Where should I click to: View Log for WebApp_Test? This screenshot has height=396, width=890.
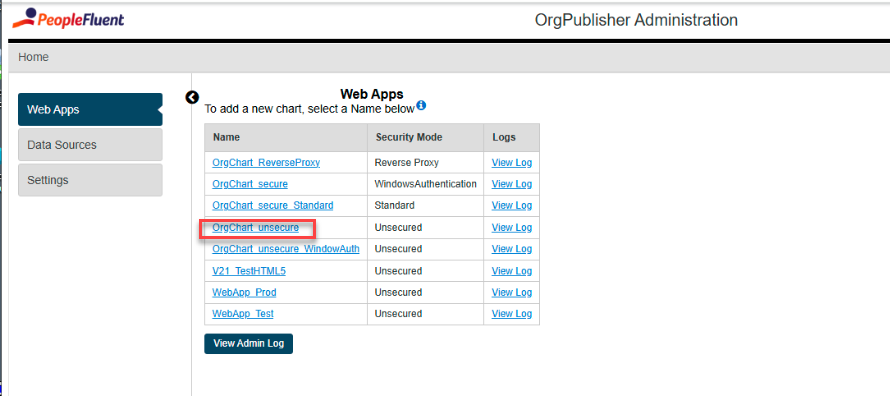tap(511, 314)
